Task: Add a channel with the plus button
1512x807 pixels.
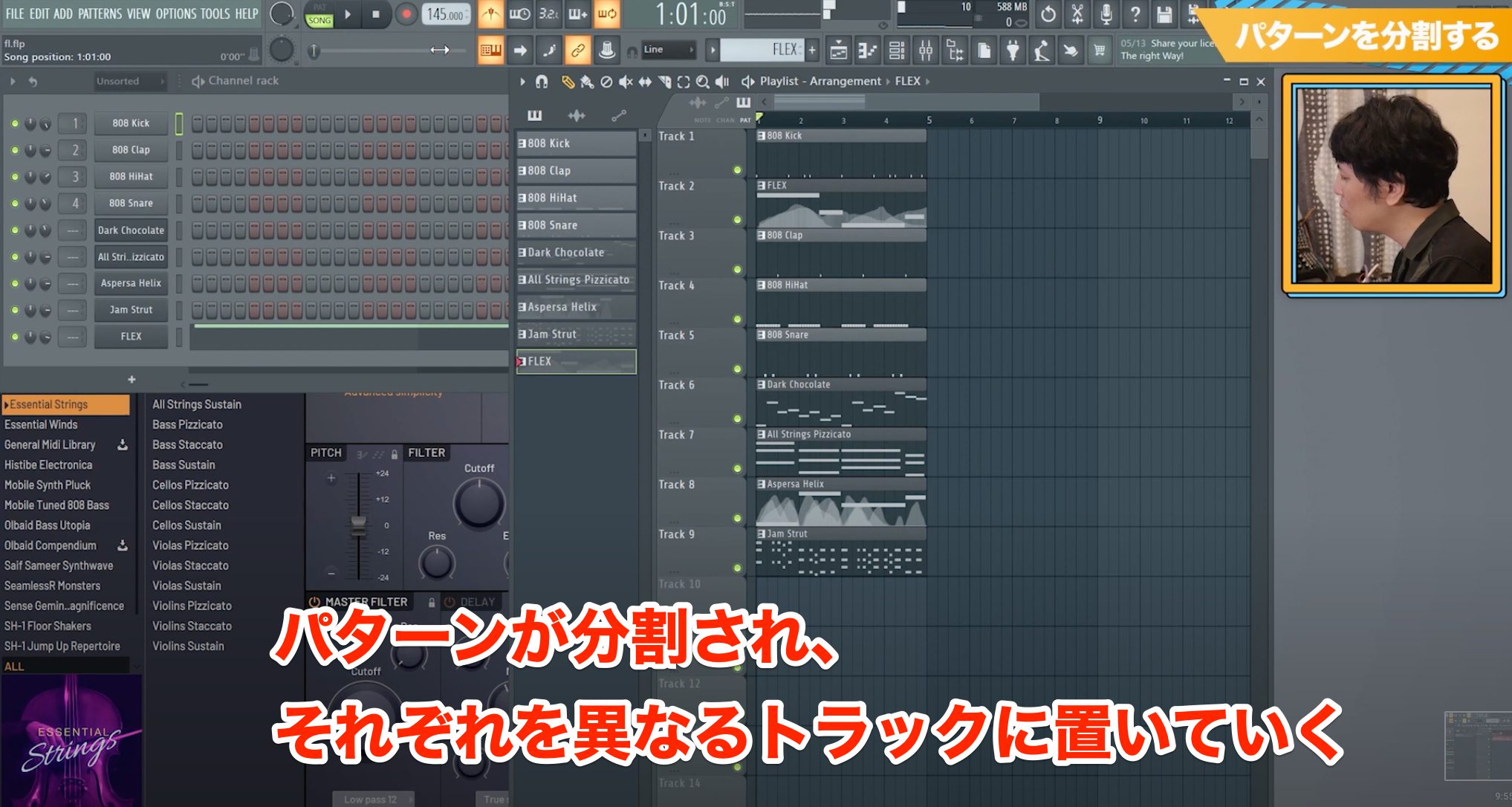Action: [132, 380]
